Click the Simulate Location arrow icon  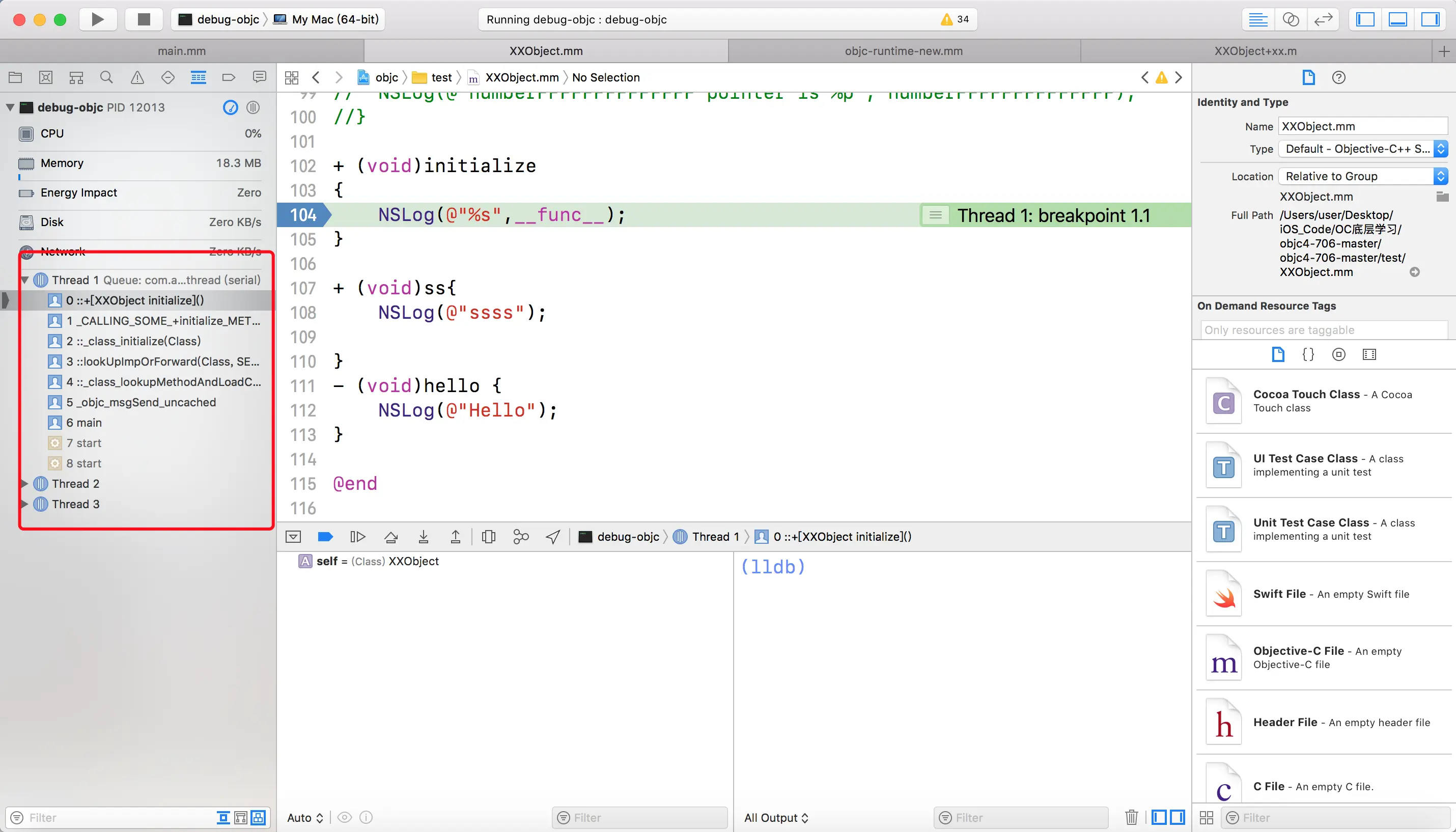pyautogui.click(x=553, y=537)
